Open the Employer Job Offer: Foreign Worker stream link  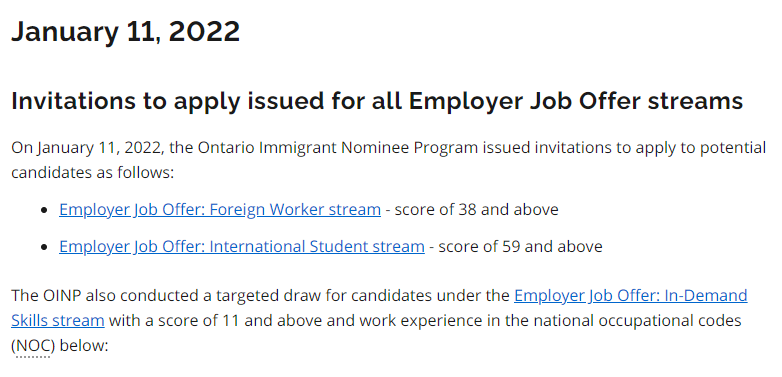[x=220, y=209]
